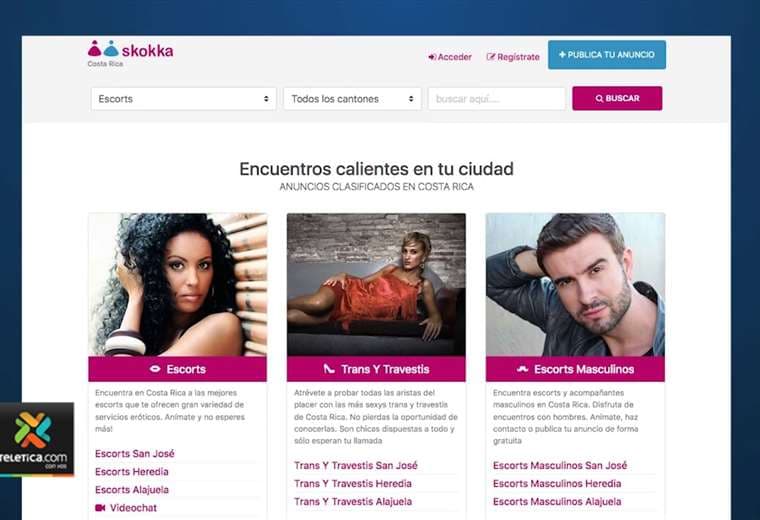Click the lips icon beside Escorts
The width and height of the screenshot is (760, 520).
pyautogui.click(x=155, y=369)
